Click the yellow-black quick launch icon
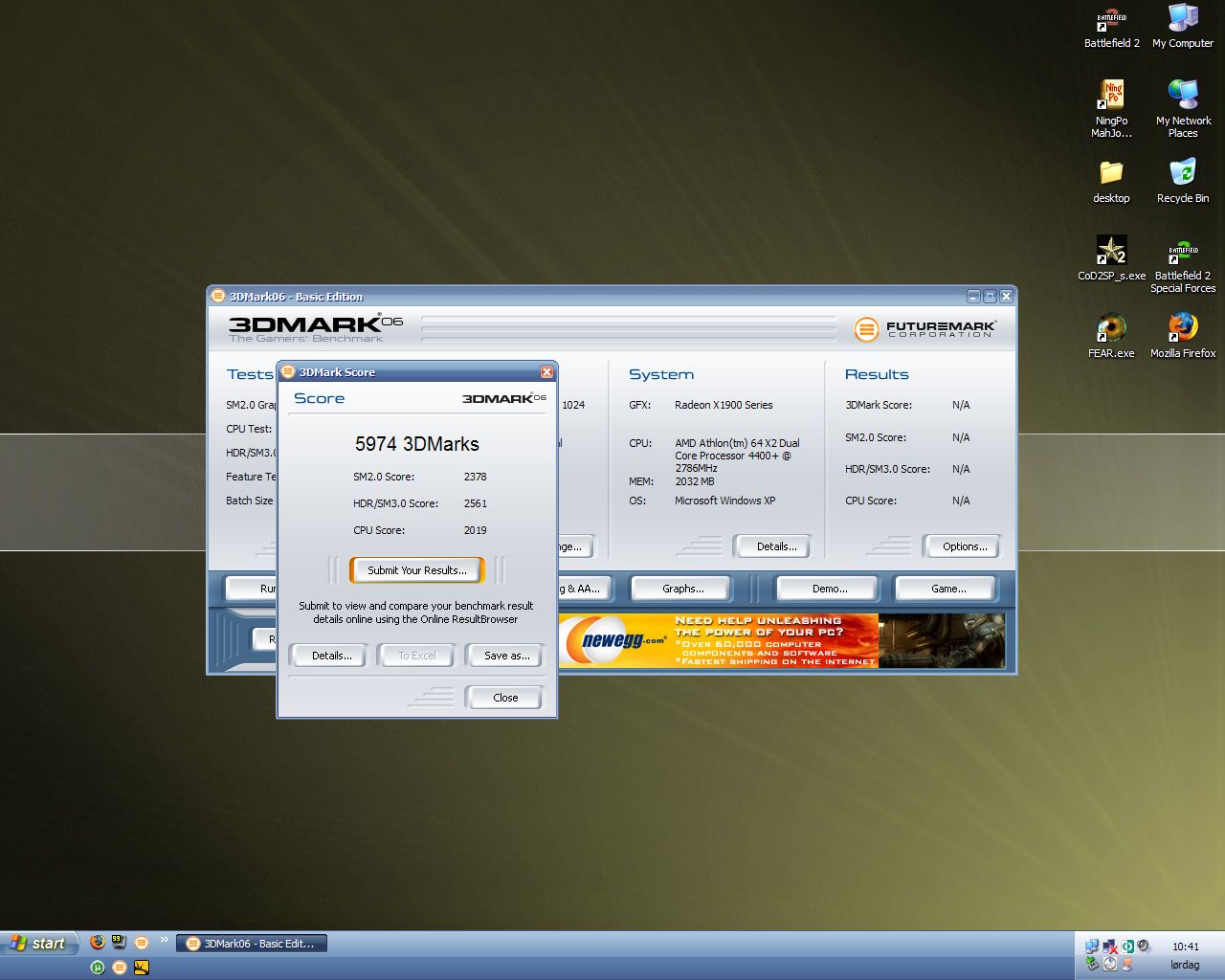 click(142, 968)
